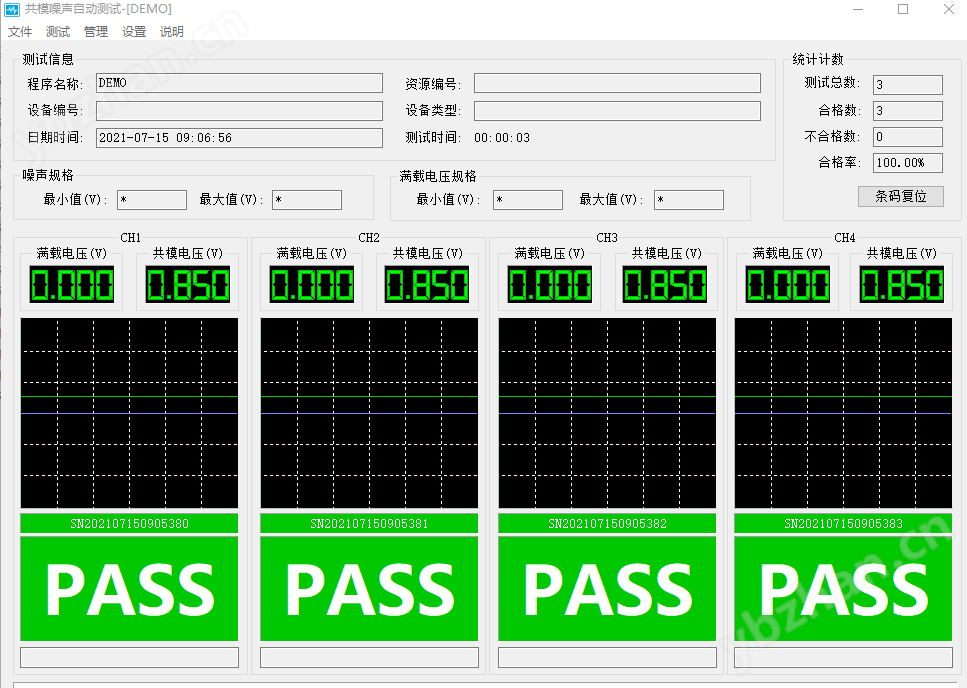Open the 文件 menu

(x=20, y=32)
